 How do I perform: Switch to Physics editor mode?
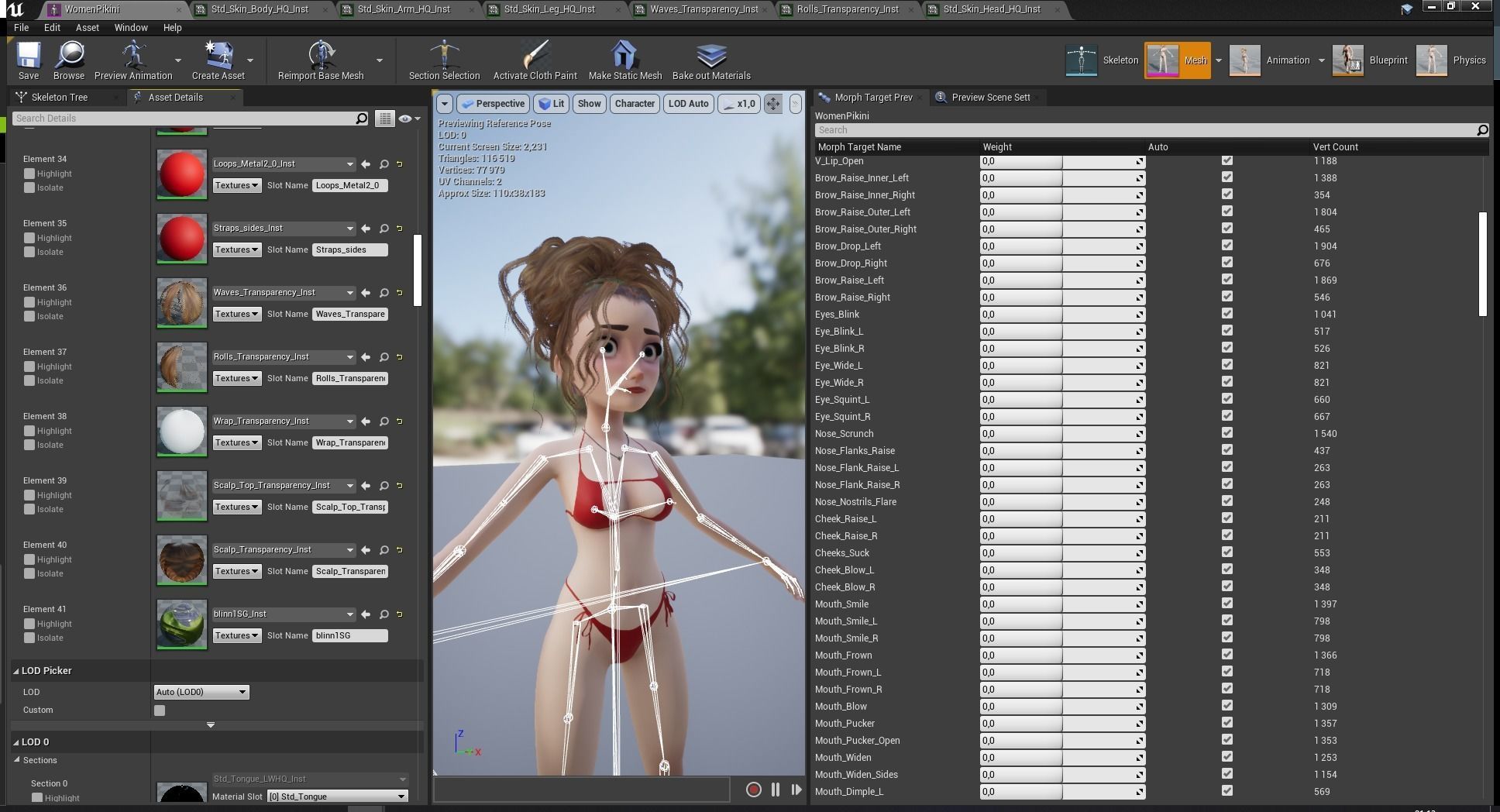point(1451,60)
